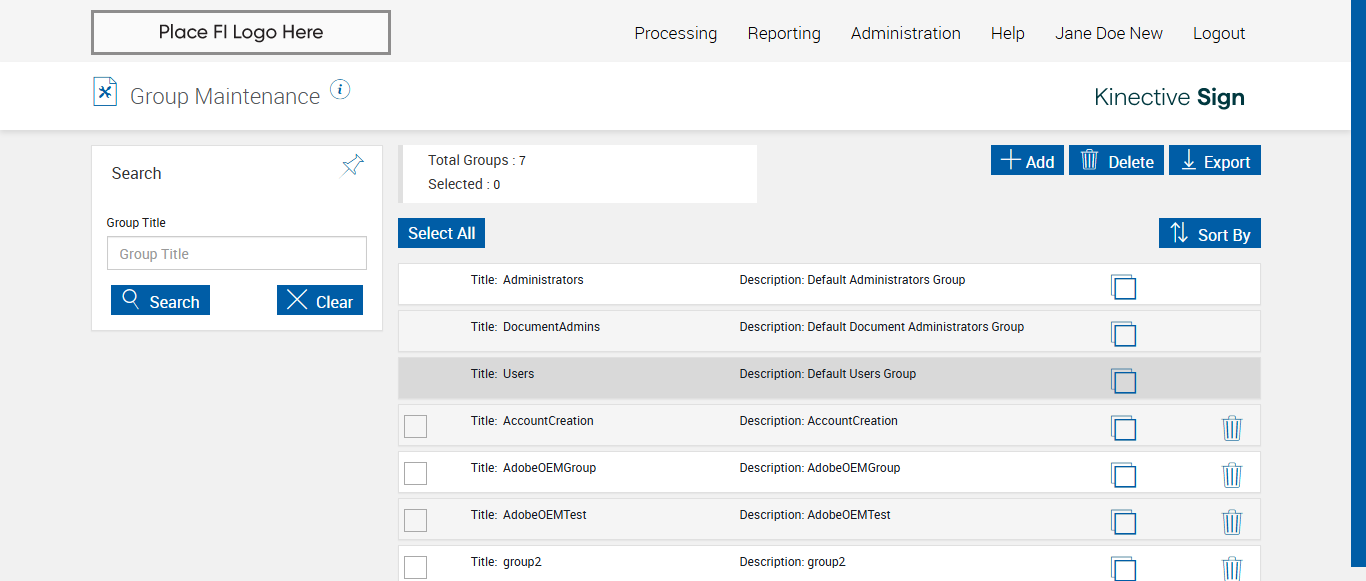Tick the AdobeOEMGroup checkbox
This screenshot has width=1366, height=581.
click(415, 473)
